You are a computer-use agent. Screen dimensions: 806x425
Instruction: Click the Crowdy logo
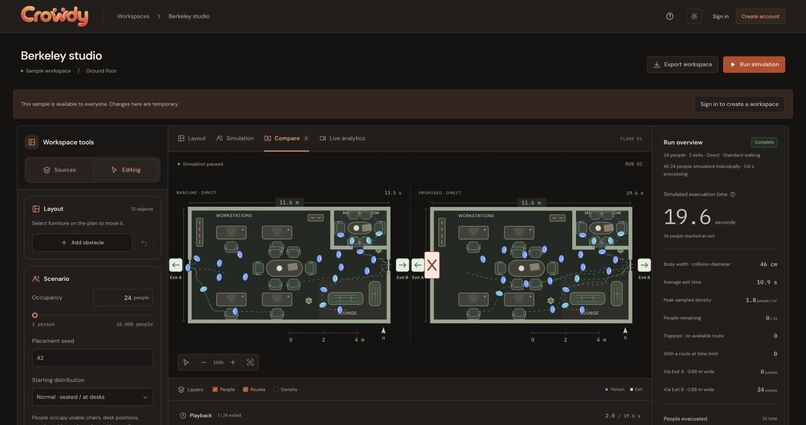tap(54, 16)
